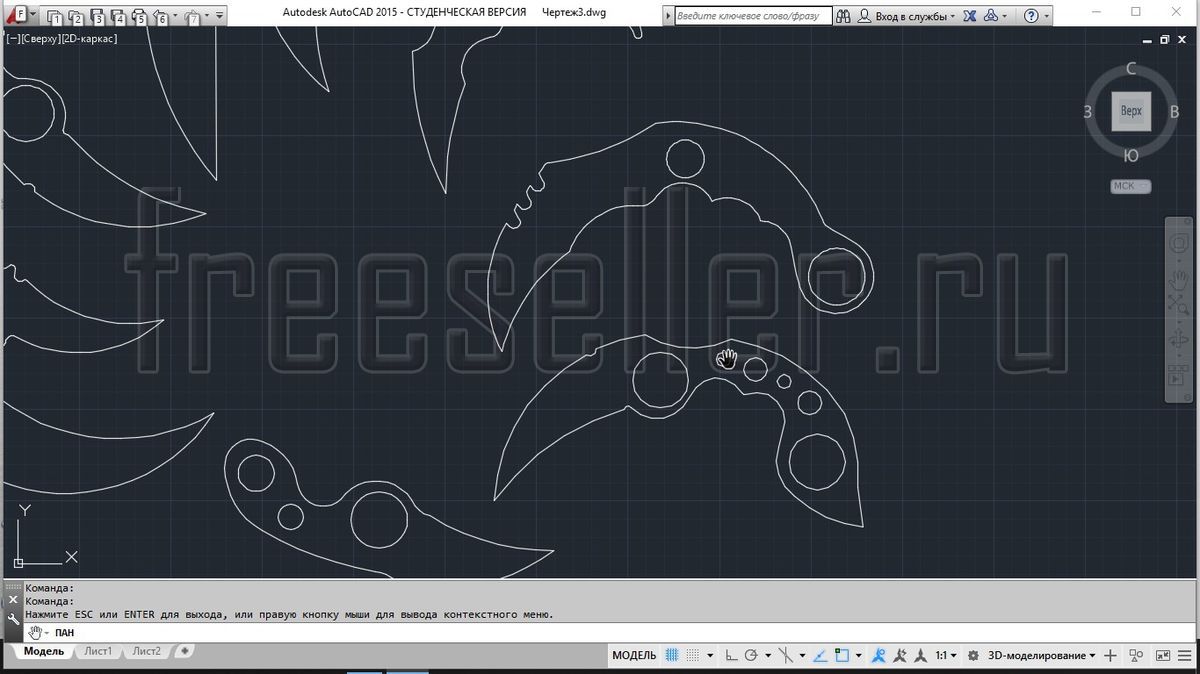1200x674 pixels.
Task: Click the binoculars search icon
Action: [x=843, y=16]
